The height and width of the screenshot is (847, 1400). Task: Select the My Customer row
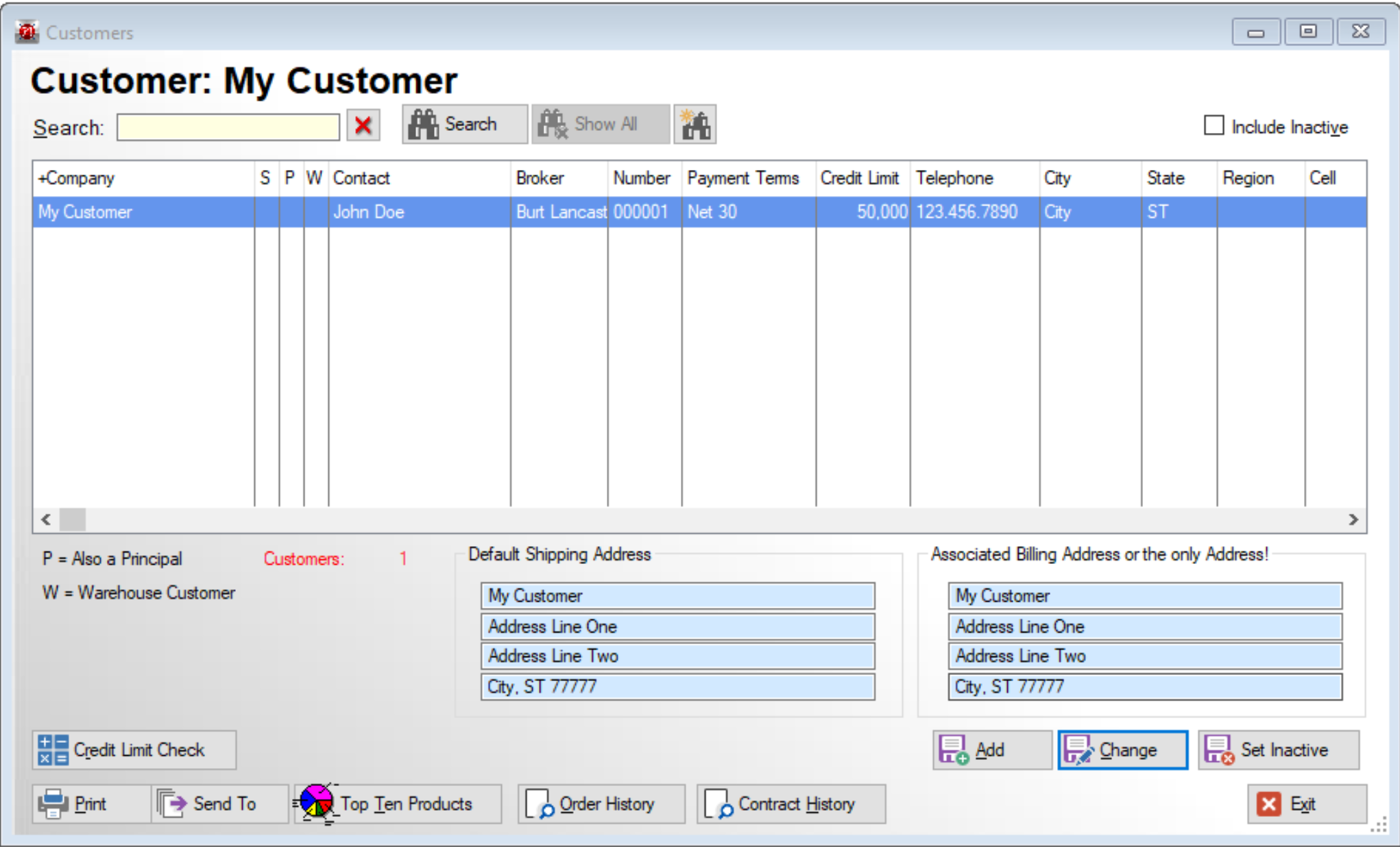pos(699,212)
